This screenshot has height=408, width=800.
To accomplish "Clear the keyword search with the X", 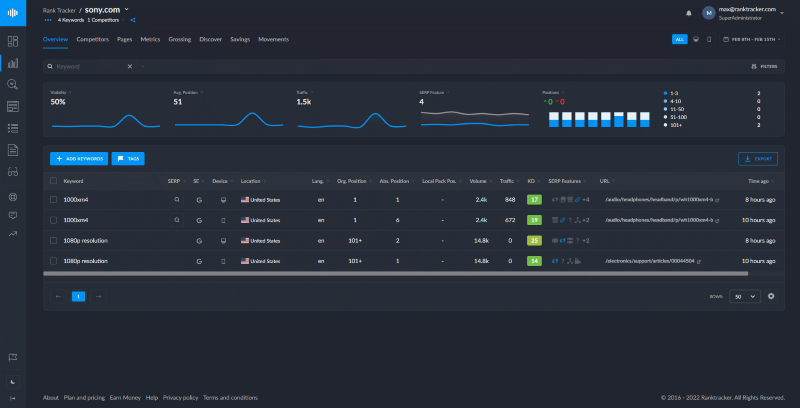I will (x=130, y=66).
